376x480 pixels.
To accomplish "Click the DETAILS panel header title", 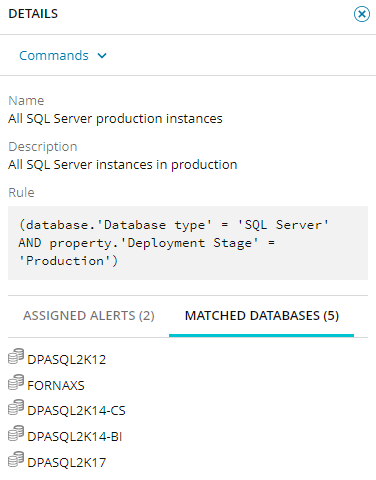I will [33, 14].
